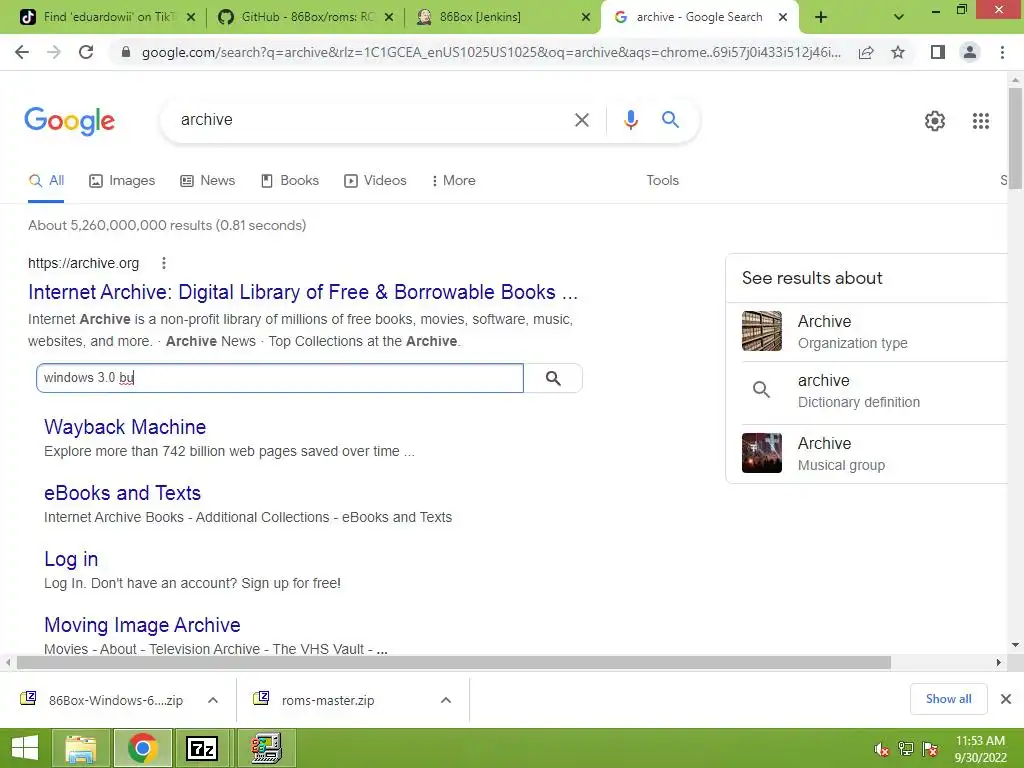
Task: Open search Tools
Action: click(x=662, y=181)
